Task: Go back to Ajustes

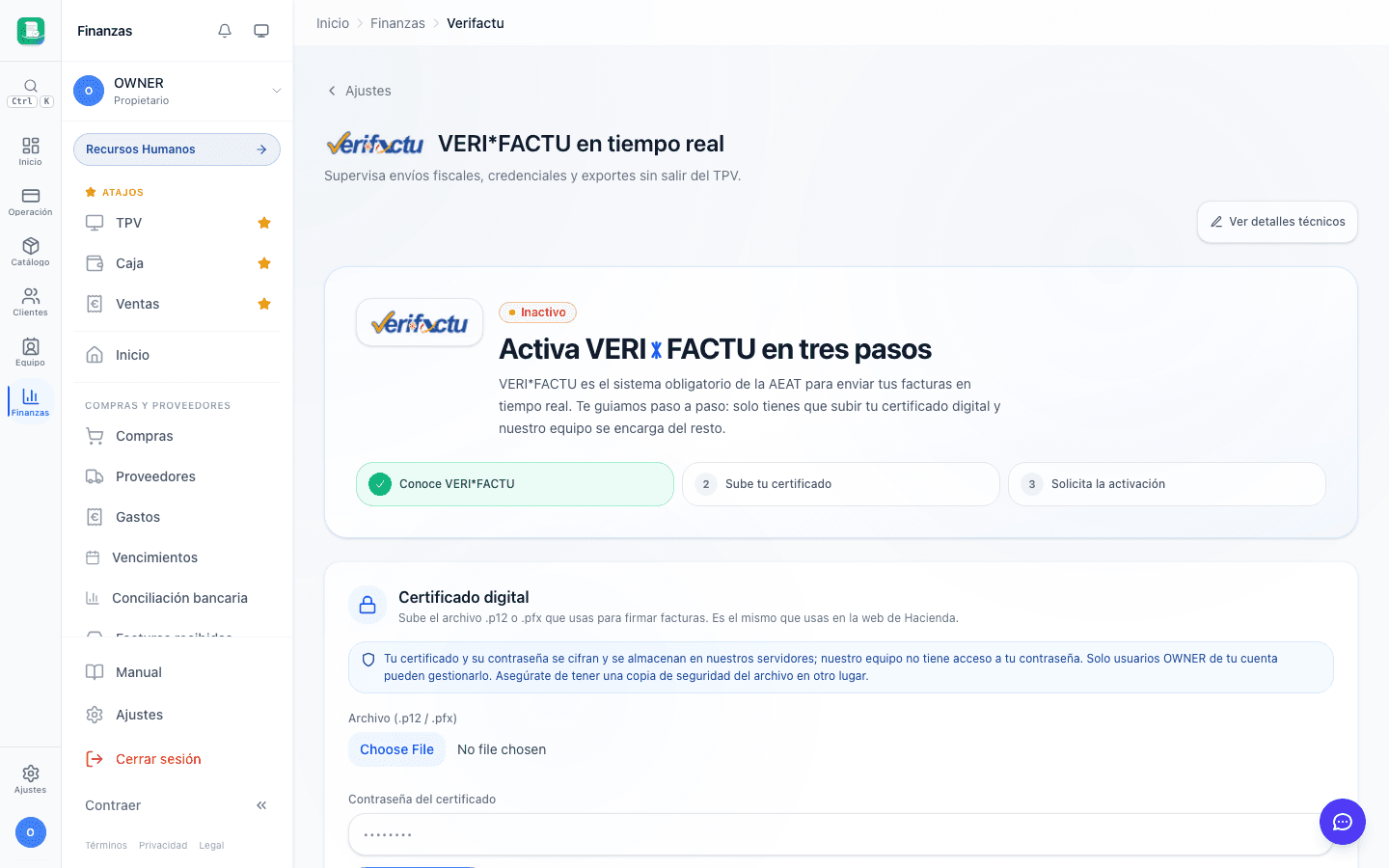Action: (x=359, y=91)
